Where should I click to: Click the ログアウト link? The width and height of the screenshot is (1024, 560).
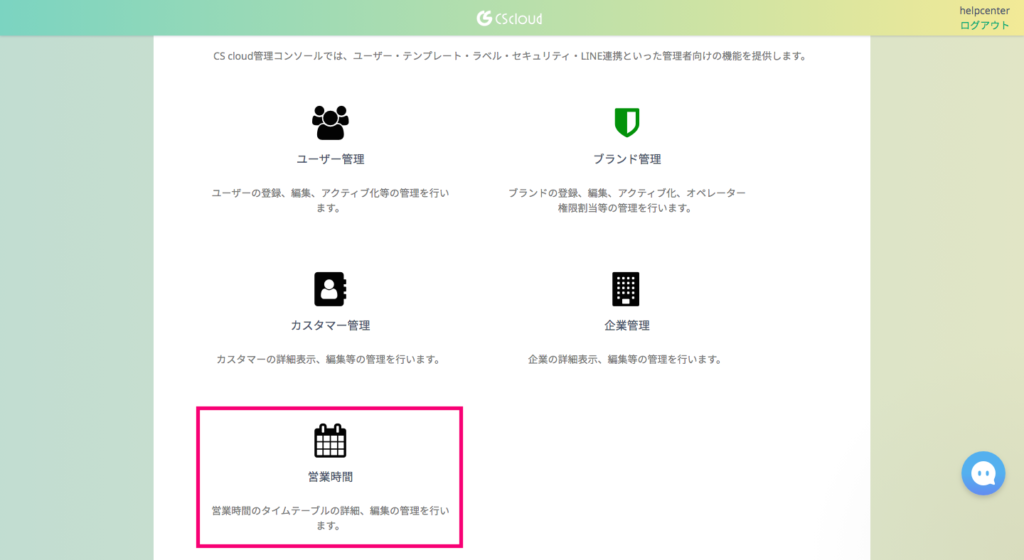tap(984, 25)
